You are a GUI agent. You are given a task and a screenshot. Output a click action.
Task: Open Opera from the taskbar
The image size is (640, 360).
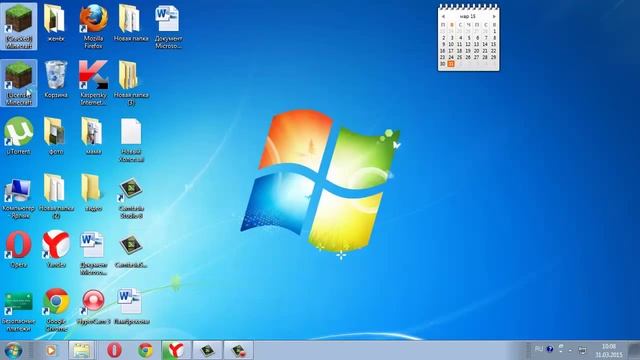coord(114,351)
